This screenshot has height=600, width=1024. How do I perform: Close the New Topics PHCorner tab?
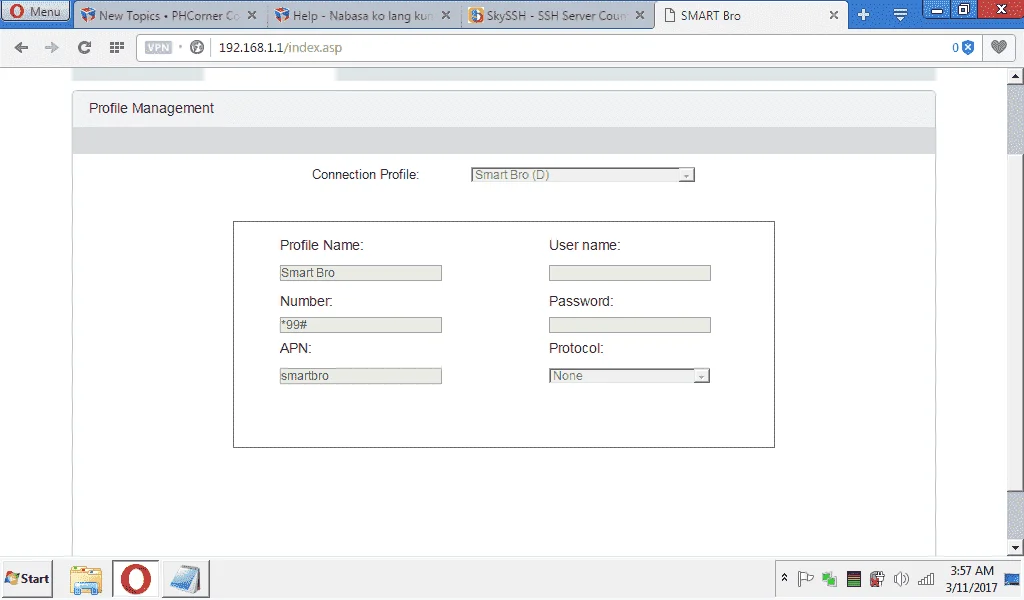252,15
